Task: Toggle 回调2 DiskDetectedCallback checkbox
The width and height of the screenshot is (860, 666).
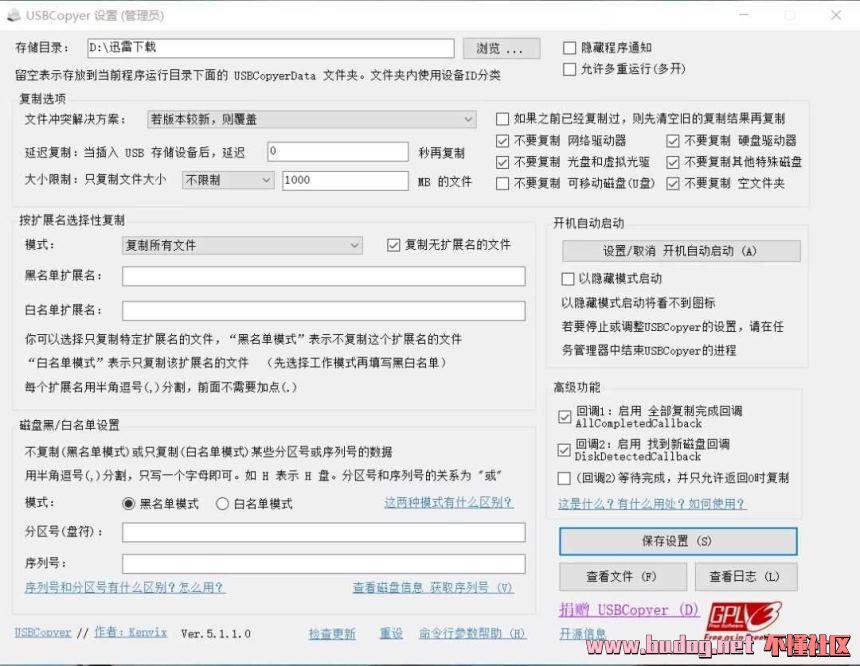Action: (x=564, y=450)
